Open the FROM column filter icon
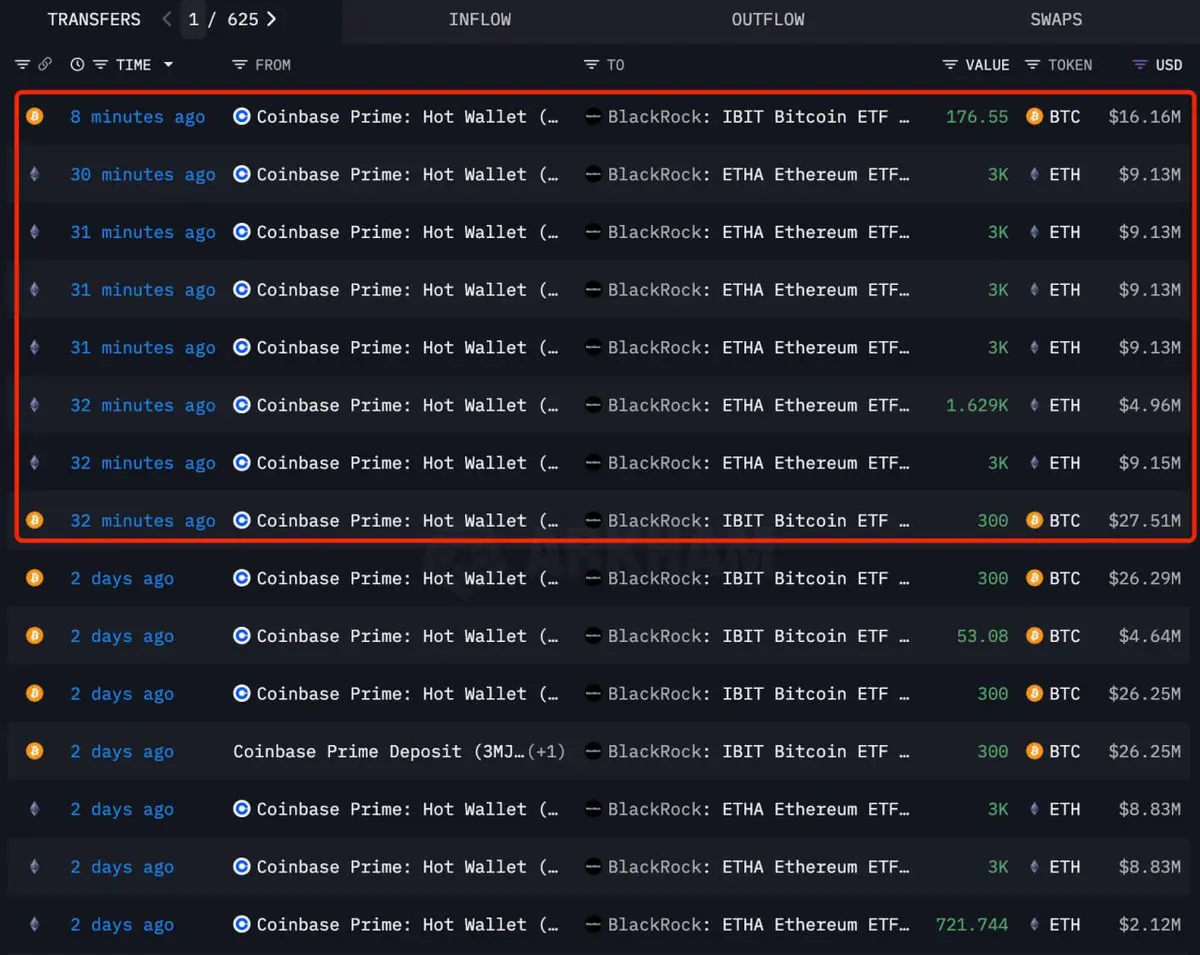Screen dimensions: 1200x955 [239, 65]
